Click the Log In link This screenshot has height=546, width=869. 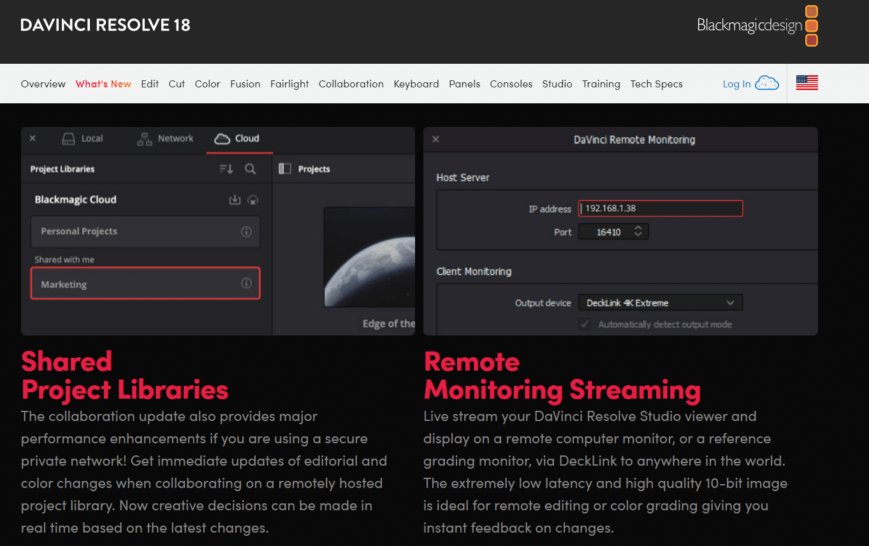(737, 84)
